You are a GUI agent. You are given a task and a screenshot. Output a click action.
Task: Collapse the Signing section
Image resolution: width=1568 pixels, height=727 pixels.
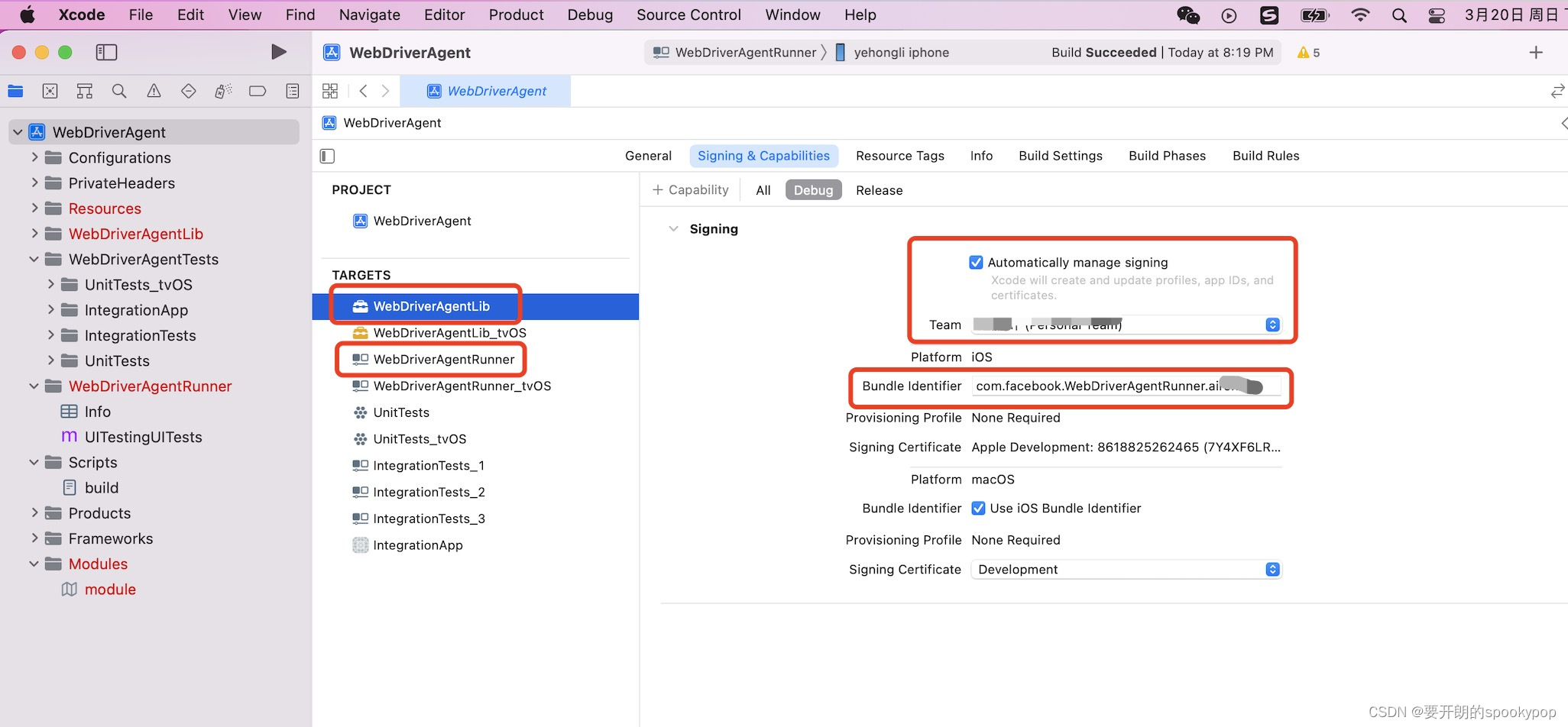(673, 228)
